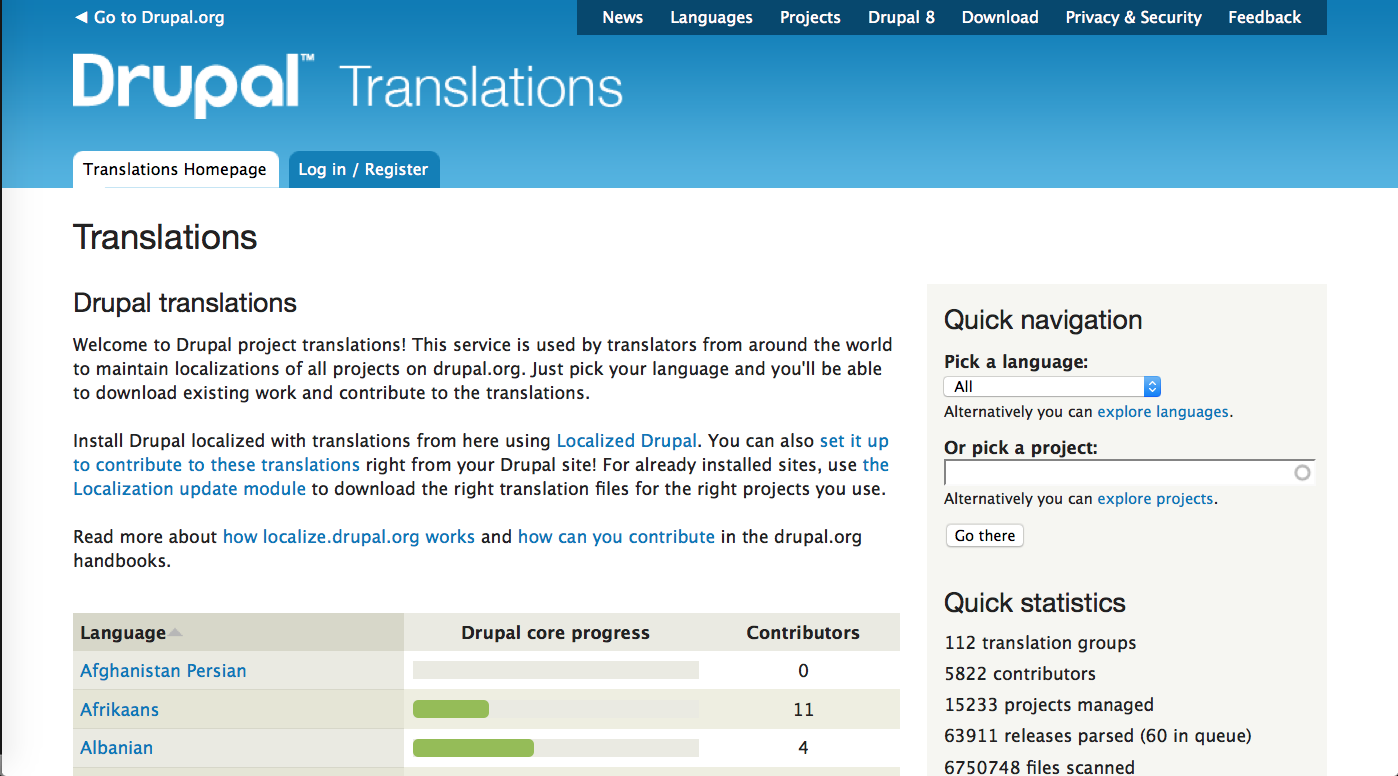Click the Afrikaans progress bar

click(x=556, y=709)
